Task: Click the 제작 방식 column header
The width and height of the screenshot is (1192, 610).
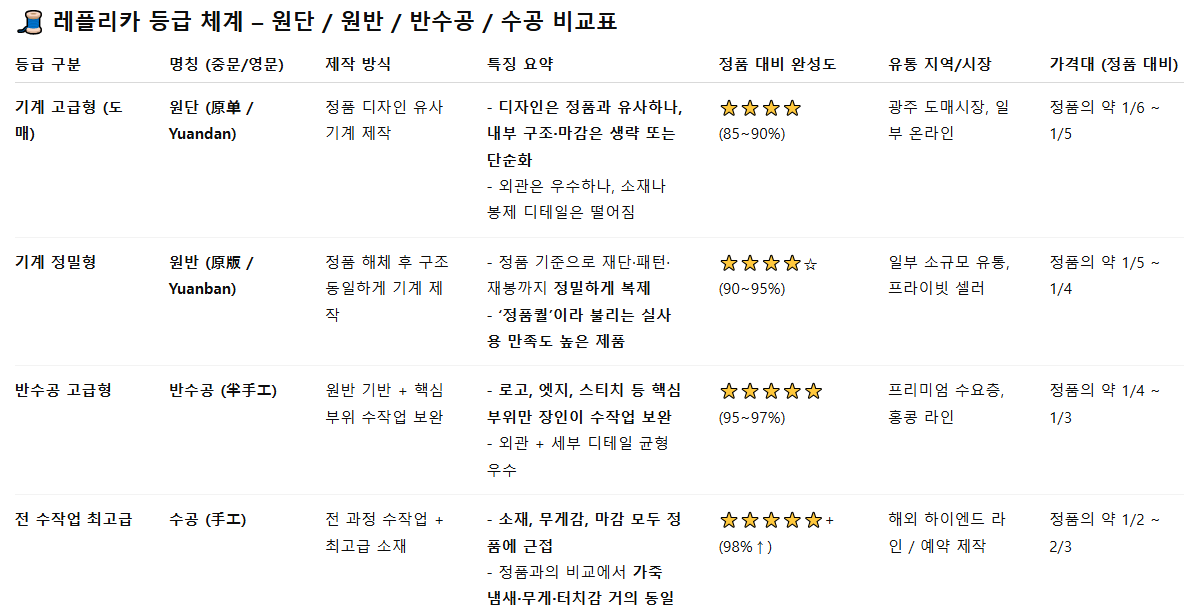Action: point(358,64)
